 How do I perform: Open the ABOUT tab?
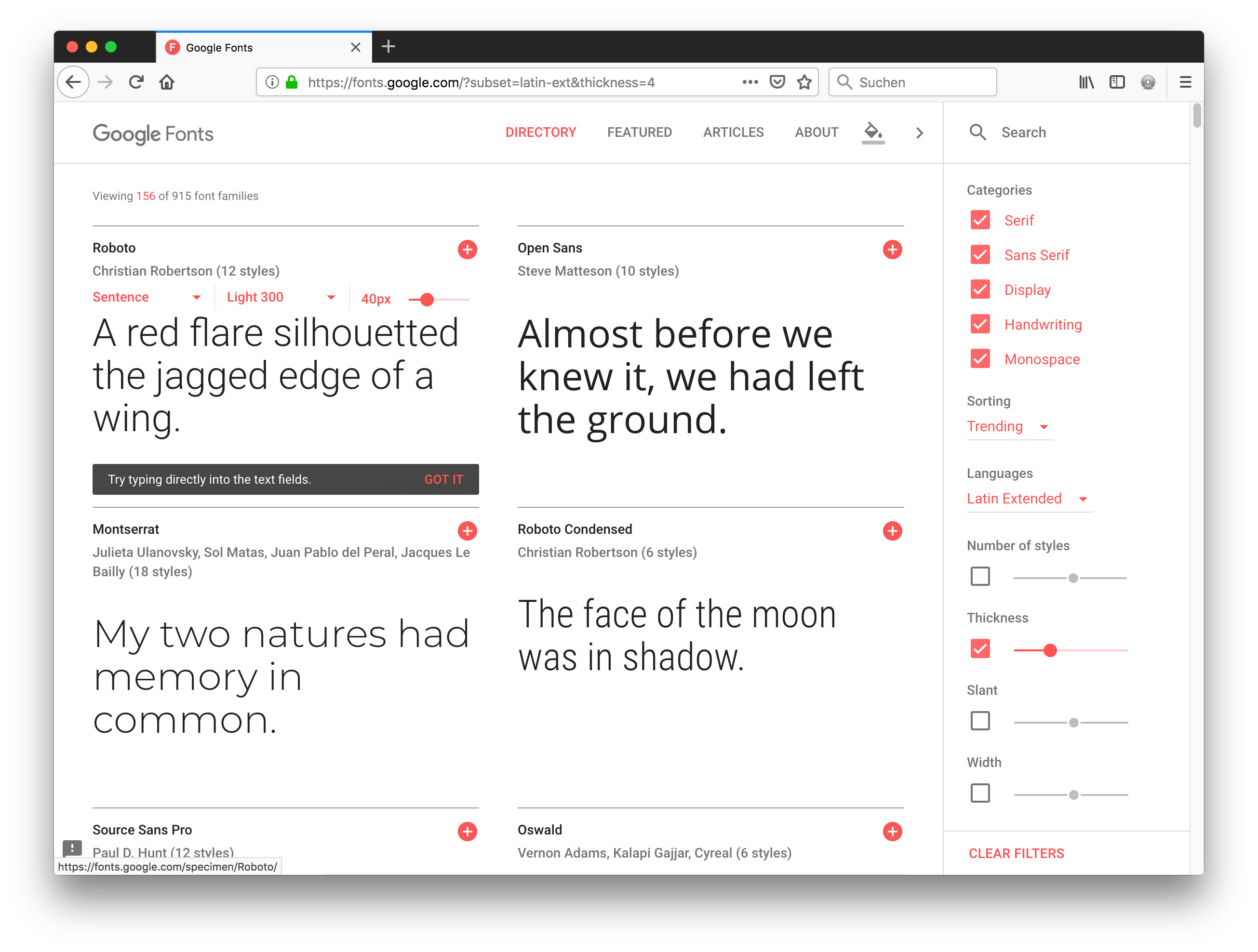816,132
